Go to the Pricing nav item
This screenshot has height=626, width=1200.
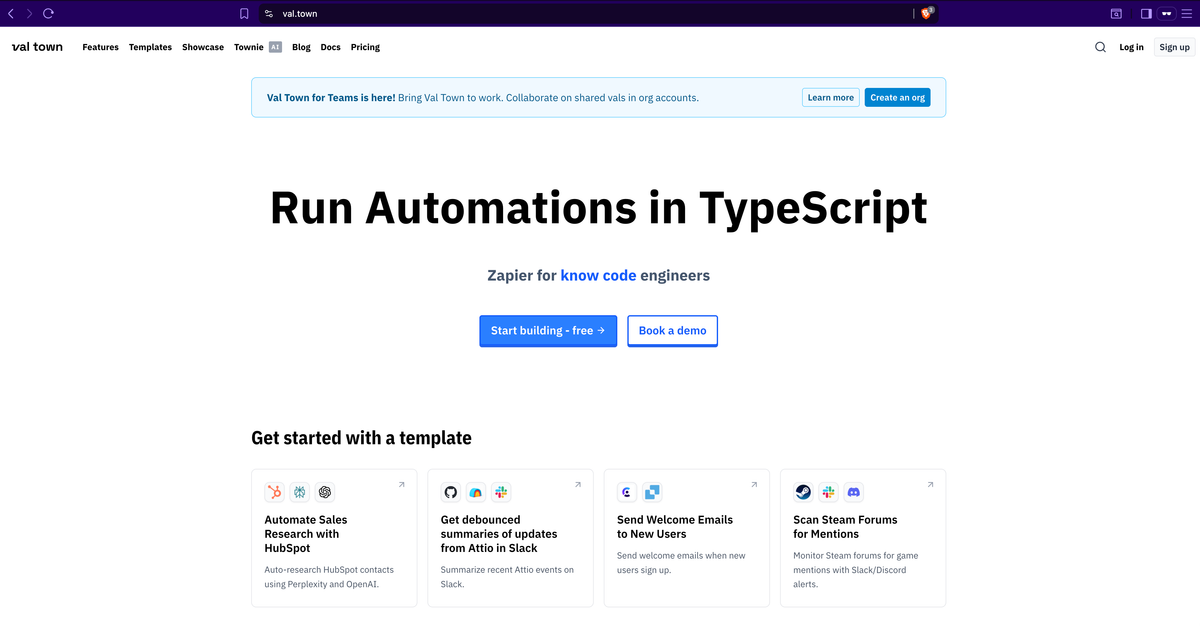tap(365, 47)
